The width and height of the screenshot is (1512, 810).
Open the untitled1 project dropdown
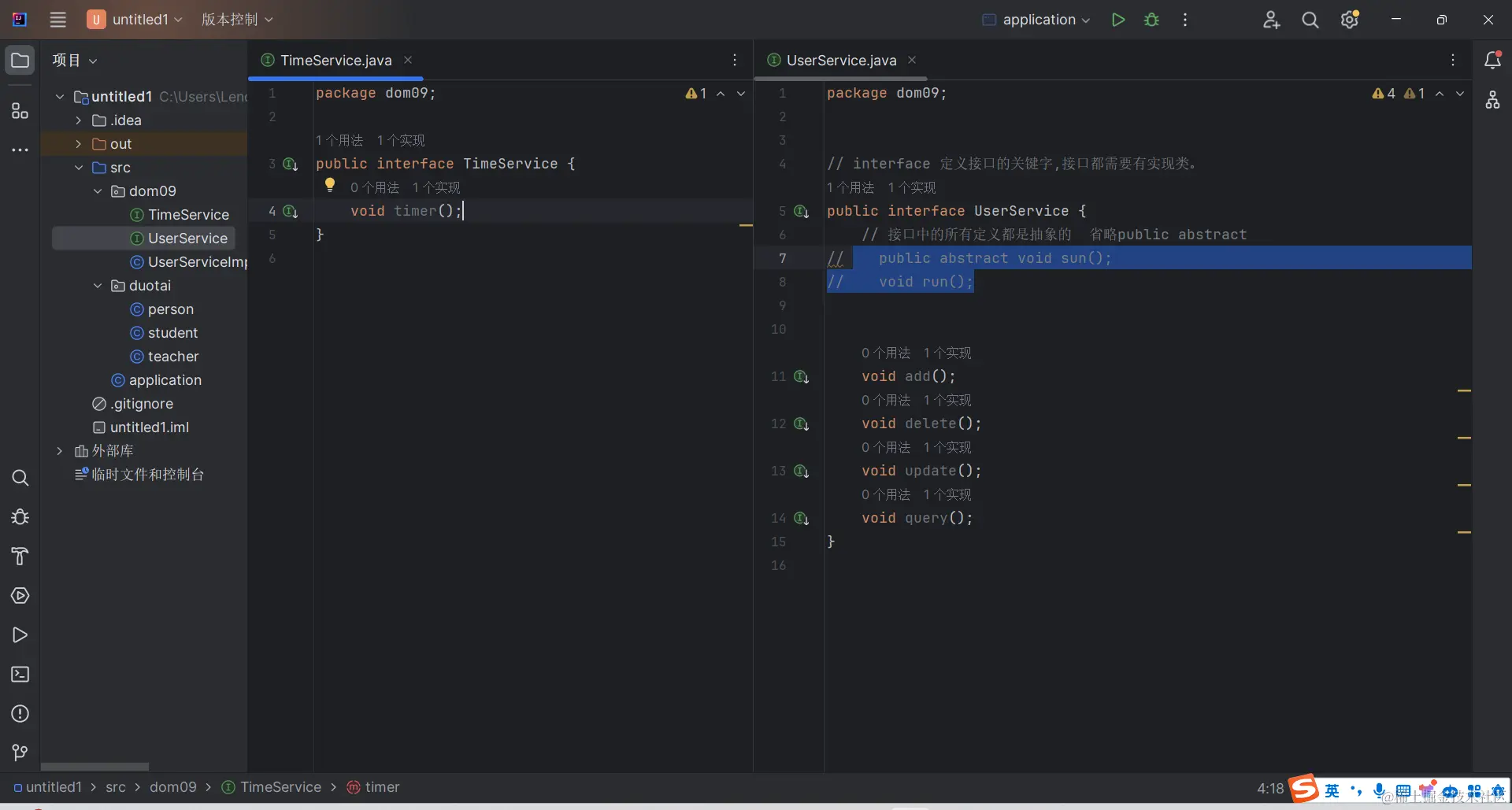[135, 20]
